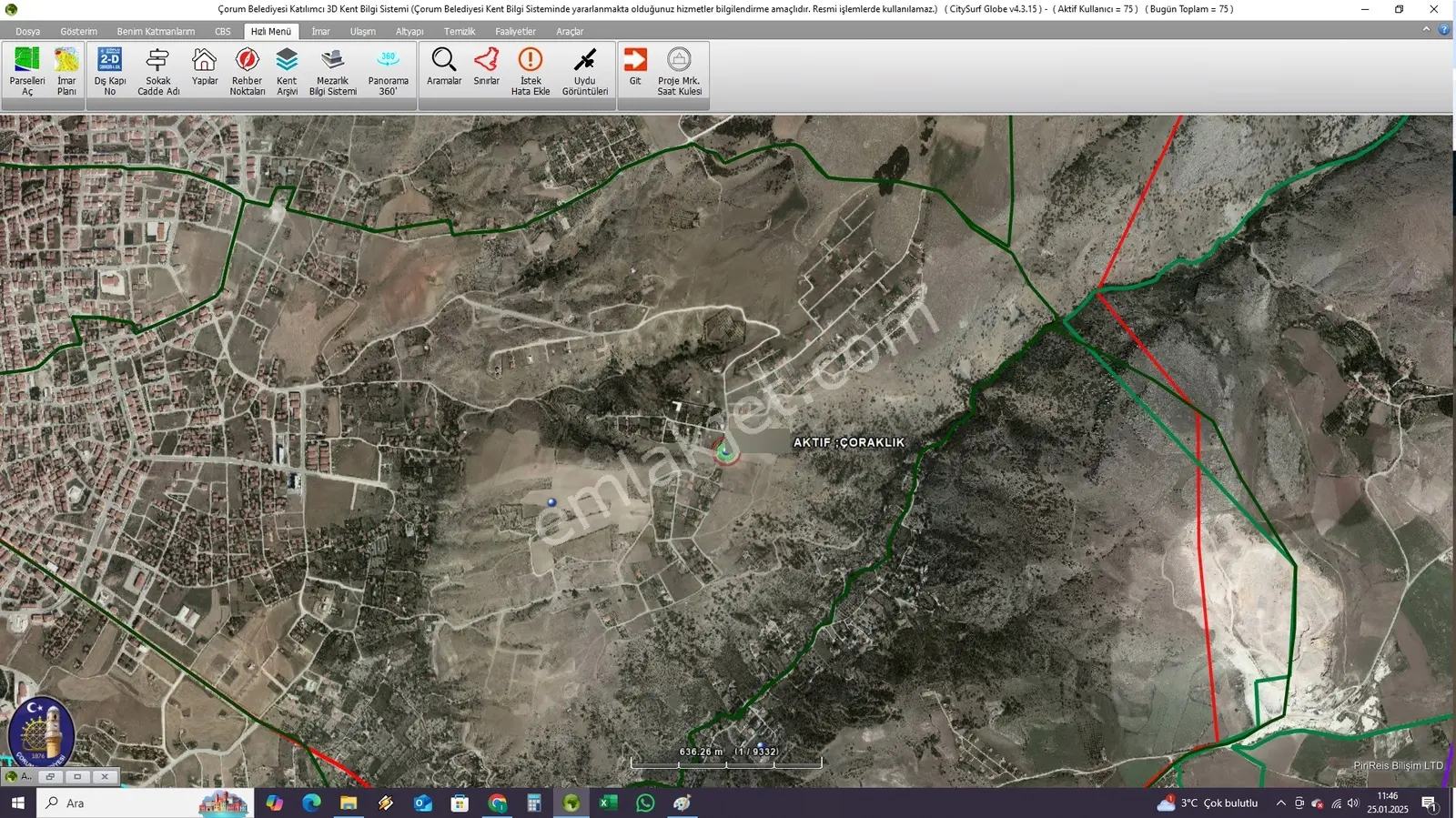The image size is (1456, 818).
Task: Open the Temizlik tab
Action: (460, 31)
